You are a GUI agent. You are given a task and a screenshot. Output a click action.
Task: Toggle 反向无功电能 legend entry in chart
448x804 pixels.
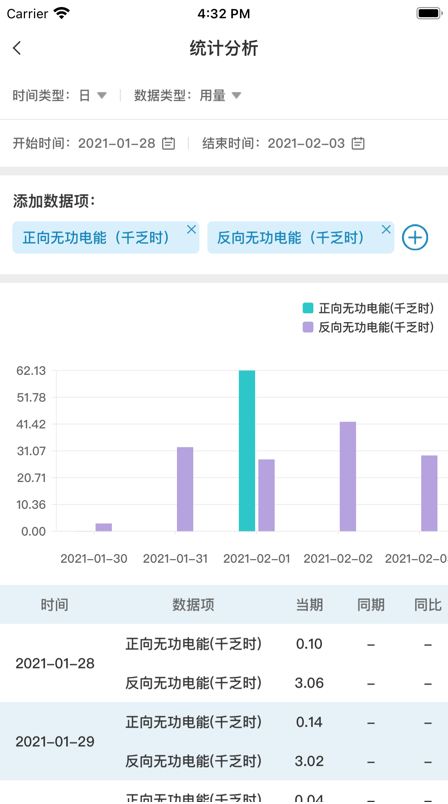[368, 327]
